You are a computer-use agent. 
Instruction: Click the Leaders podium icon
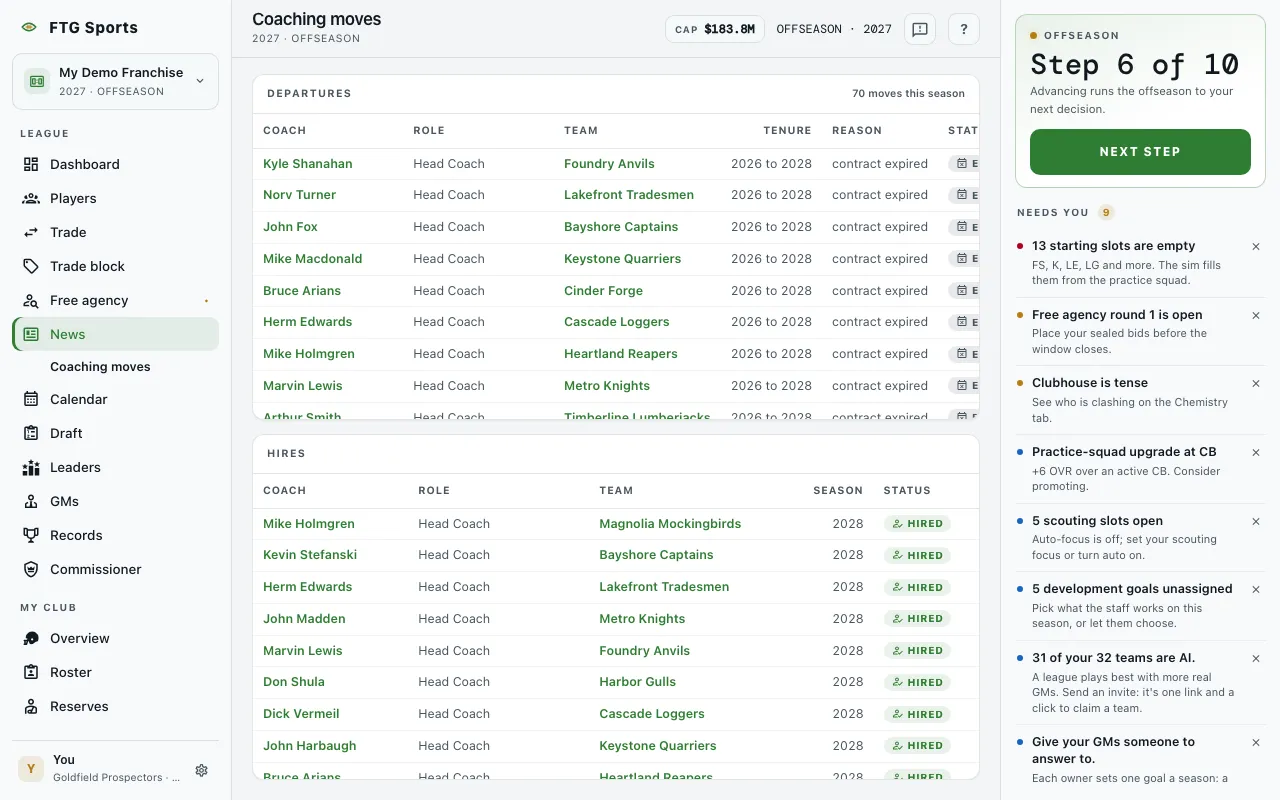(31, 467)
